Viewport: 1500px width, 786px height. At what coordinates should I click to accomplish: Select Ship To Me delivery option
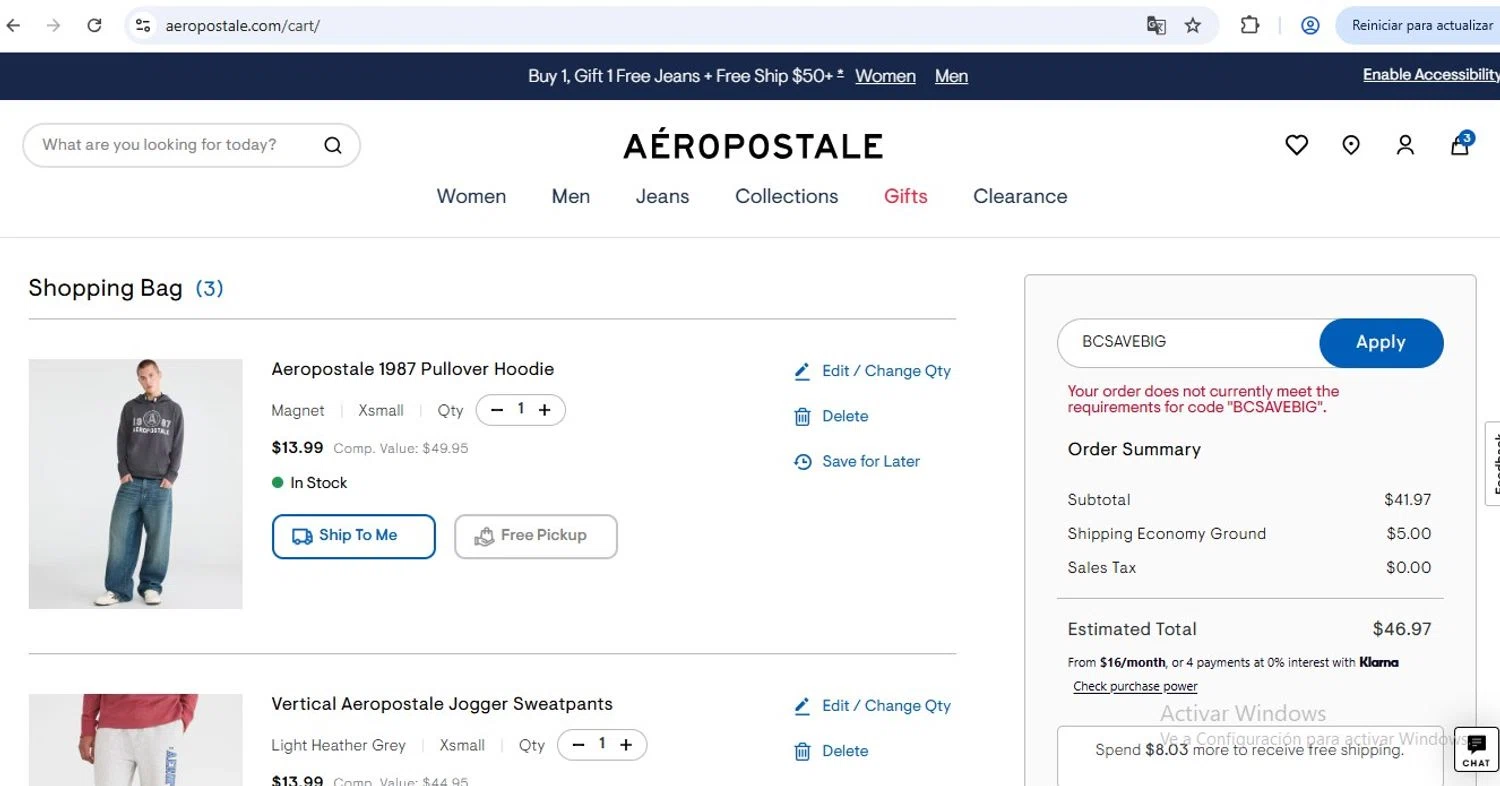(354, 536)
